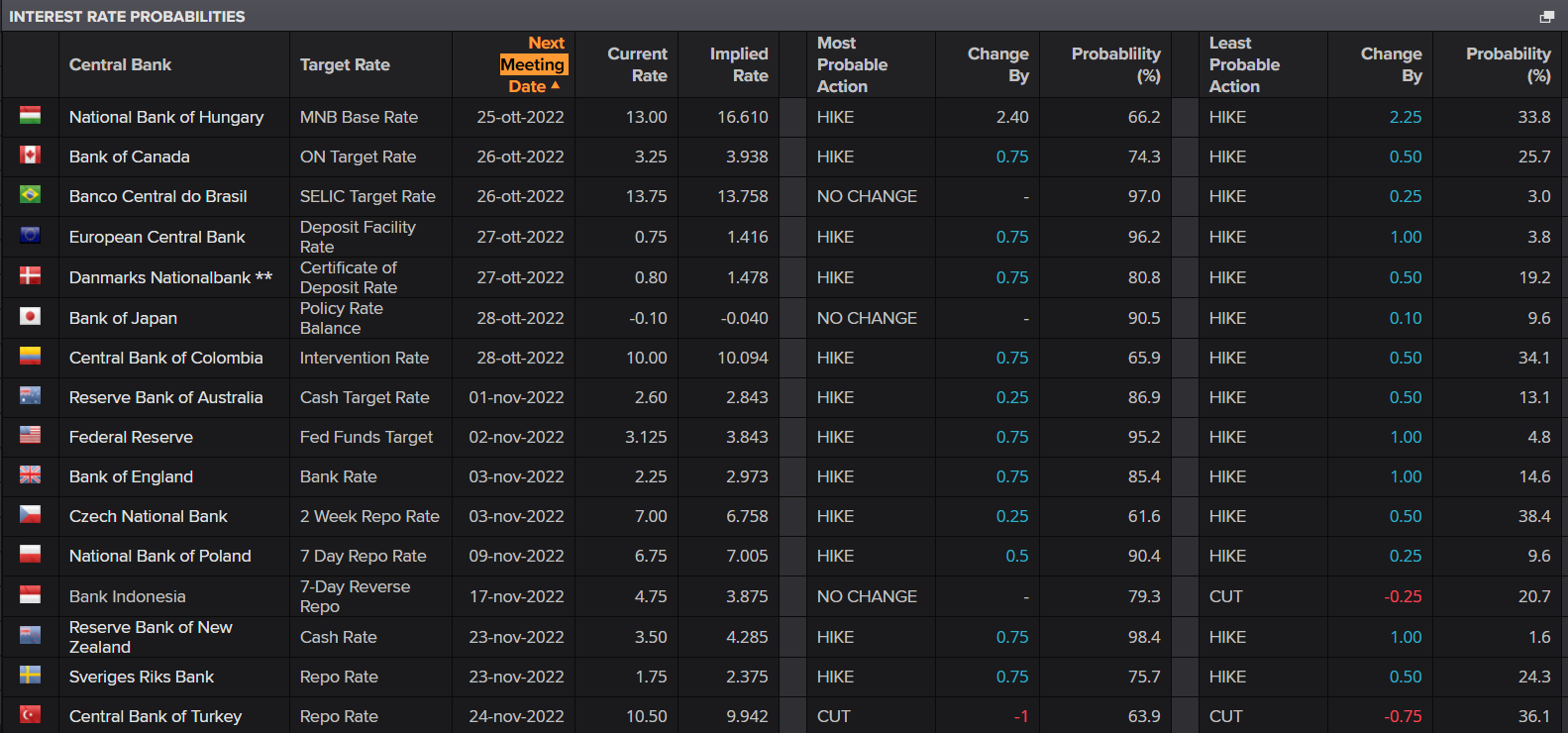Sort by Next Meeting Date column header

[532, 64]
